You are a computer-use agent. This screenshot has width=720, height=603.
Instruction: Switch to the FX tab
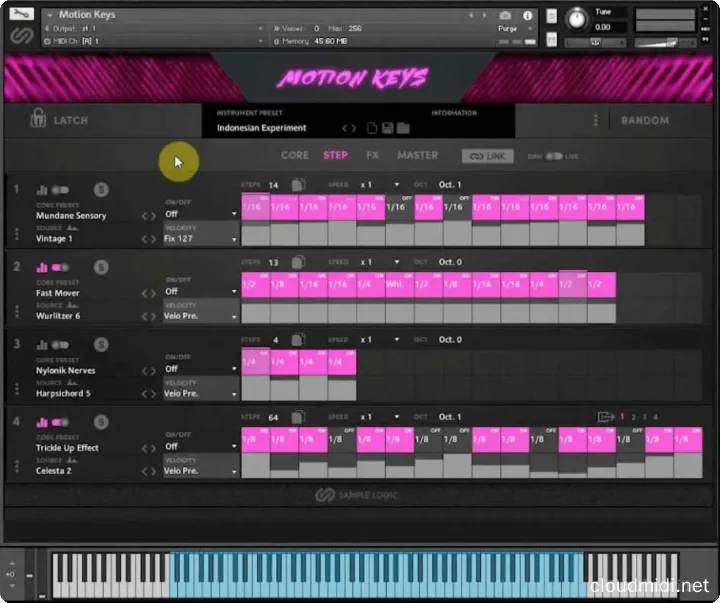click(x=372, y=156)
